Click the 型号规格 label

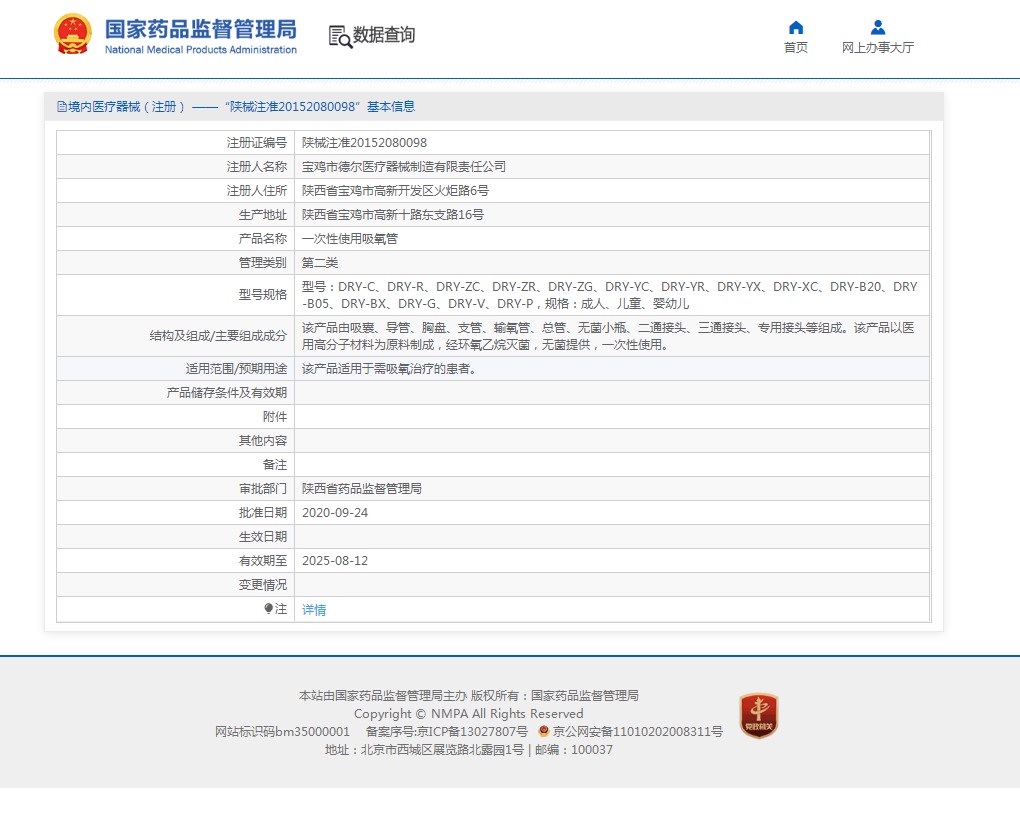pyautogui.click(x=262, y=295)
